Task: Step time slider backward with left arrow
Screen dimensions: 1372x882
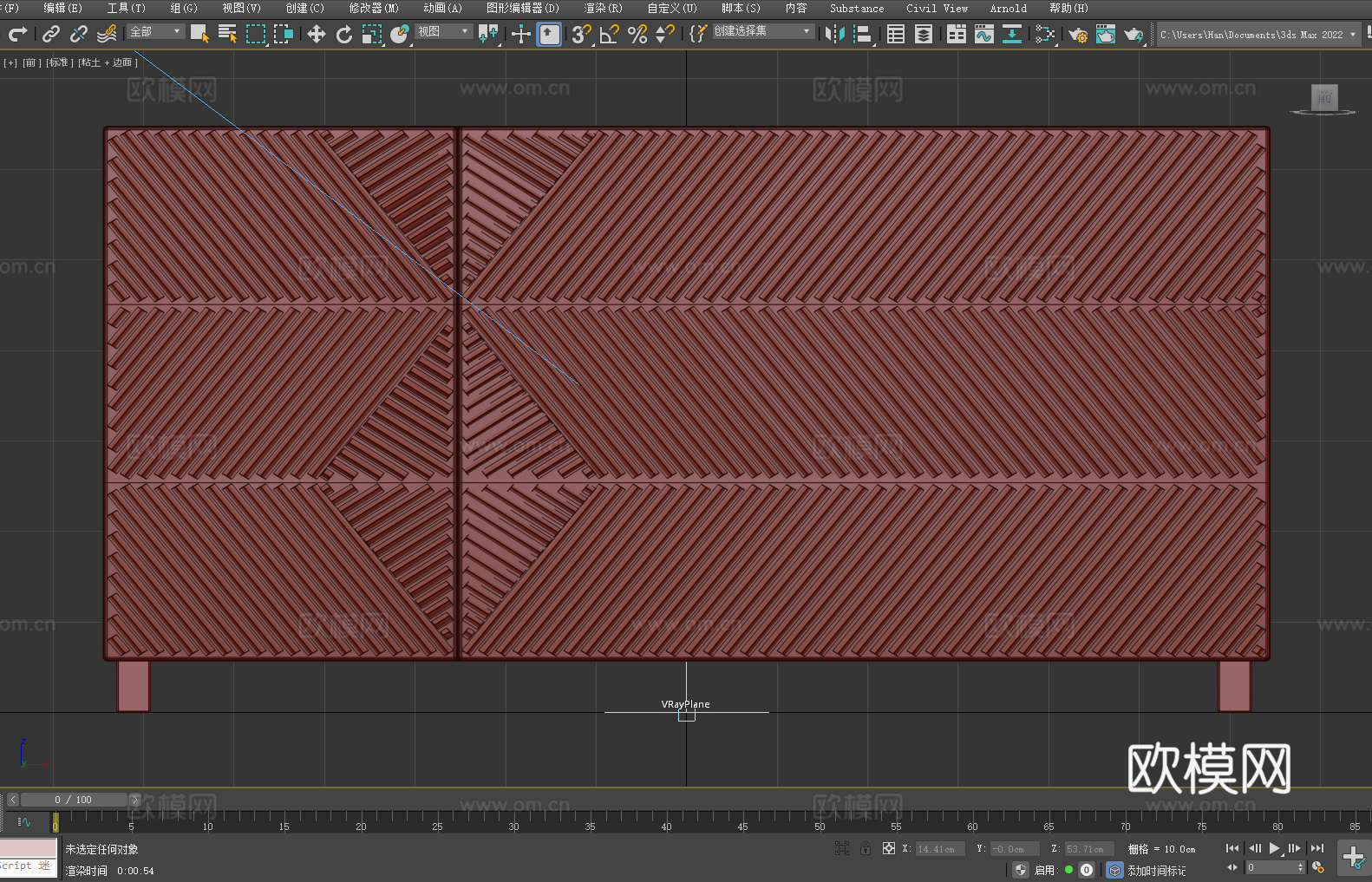Action: point(12,800)
